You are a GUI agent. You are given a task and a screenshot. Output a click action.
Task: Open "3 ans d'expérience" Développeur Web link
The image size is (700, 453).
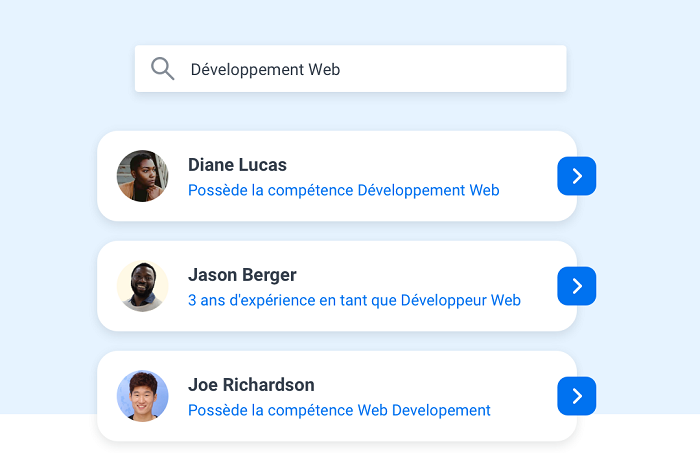[354, 300]
